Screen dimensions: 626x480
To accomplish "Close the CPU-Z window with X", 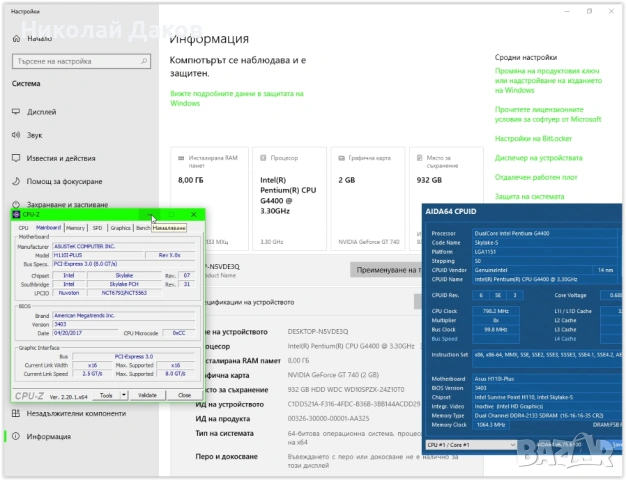I will tap(194, 214).
